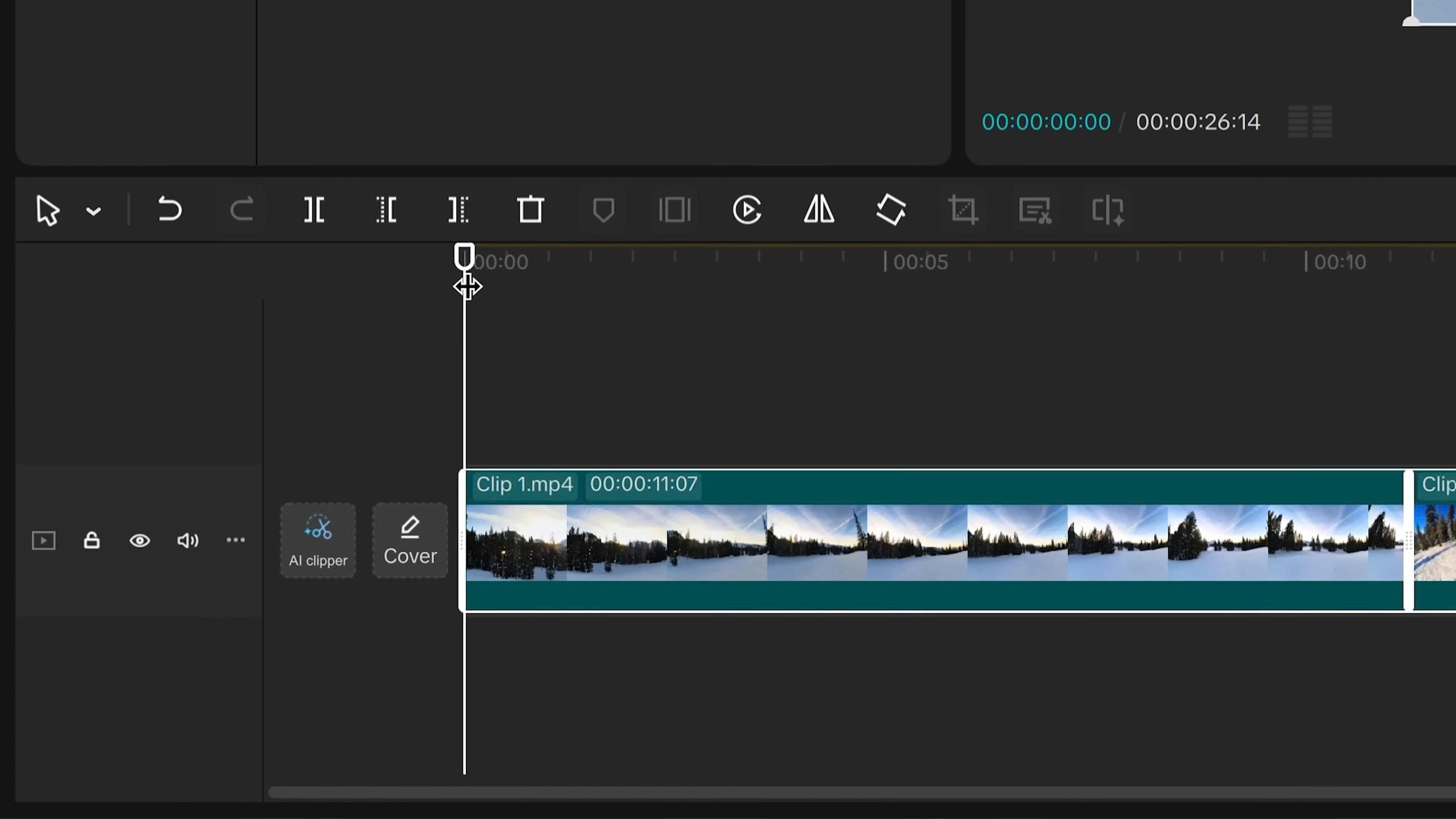The height and width of the screenshot is (819, 1456).
Task: Click the Cover edit button
Action: pyautogui.click(x=410, y=540)
